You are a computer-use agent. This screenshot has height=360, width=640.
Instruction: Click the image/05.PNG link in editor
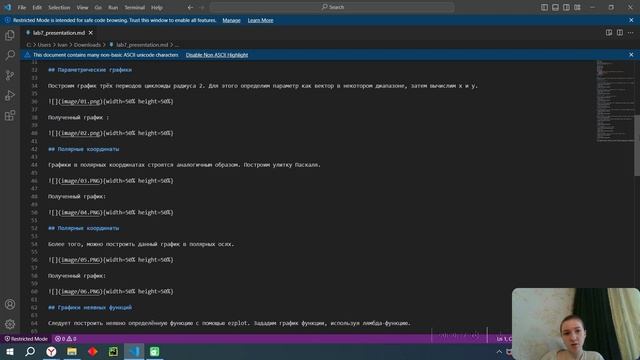(81, 260)
